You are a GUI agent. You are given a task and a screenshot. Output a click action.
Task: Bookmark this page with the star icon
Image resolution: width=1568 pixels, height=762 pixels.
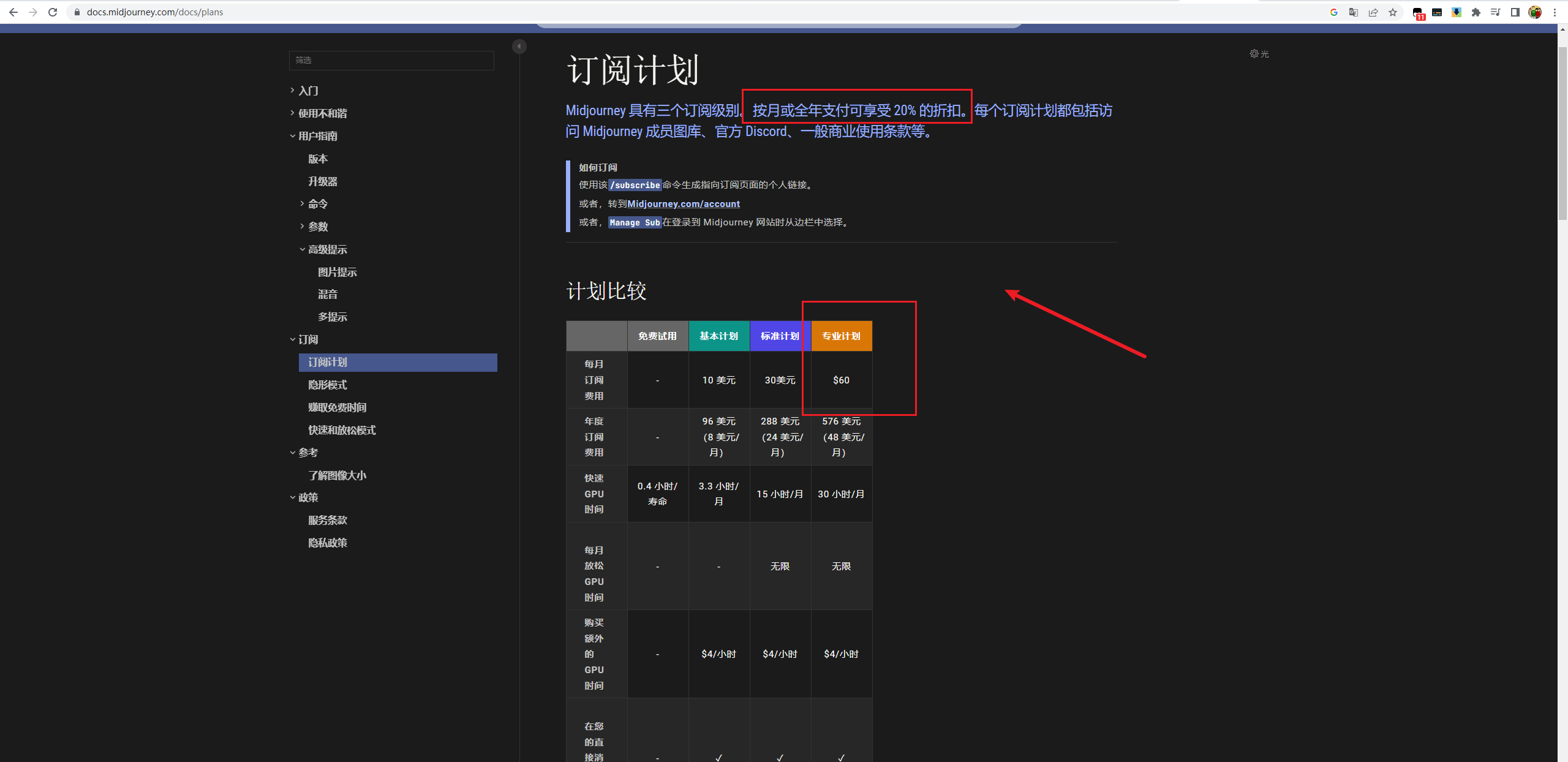[x=1393, y=12]
